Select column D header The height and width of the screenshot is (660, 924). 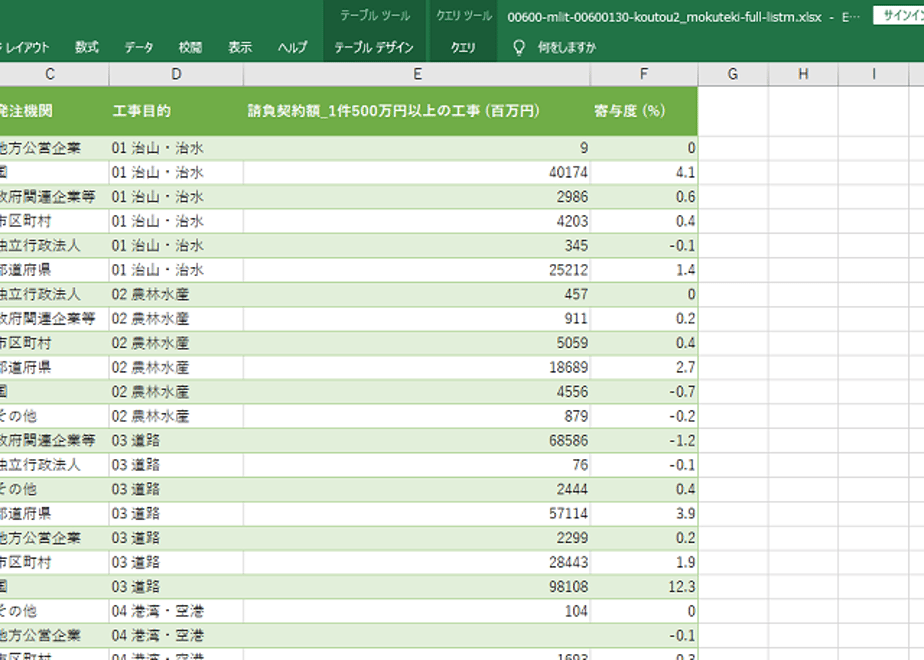(x=176, y=74)
